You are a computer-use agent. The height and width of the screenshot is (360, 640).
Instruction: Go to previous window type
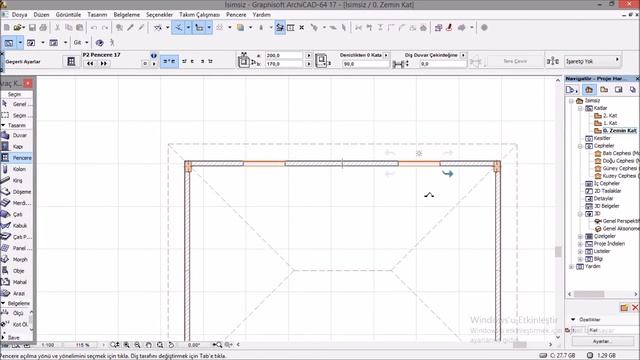[90, 64]
